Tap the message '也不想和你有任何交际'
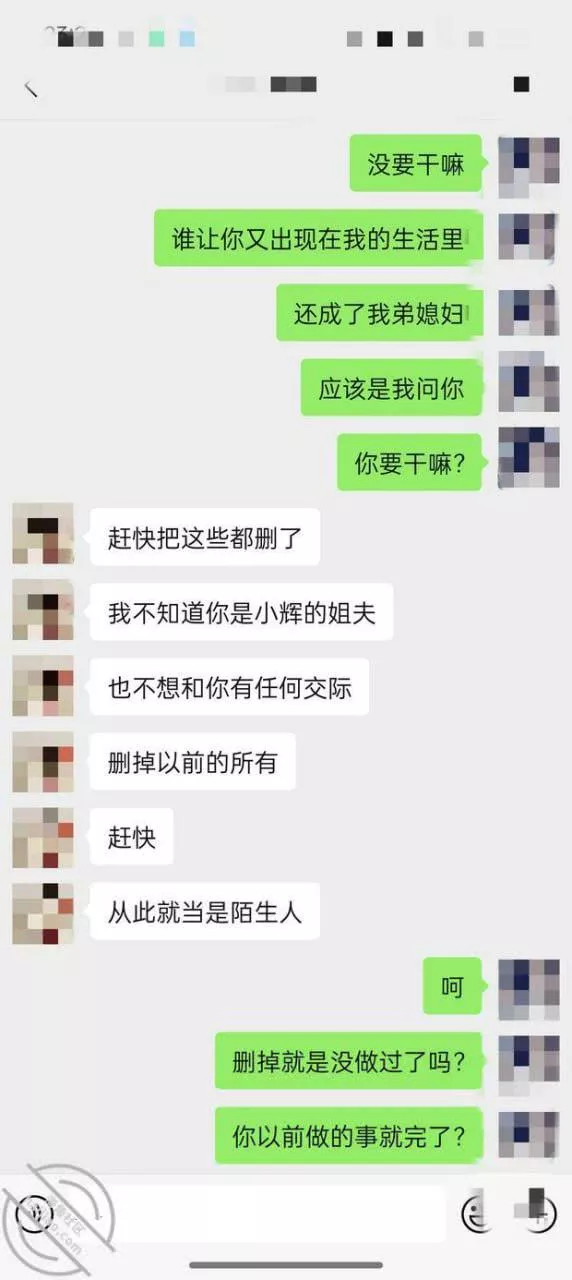 [229, 687]
